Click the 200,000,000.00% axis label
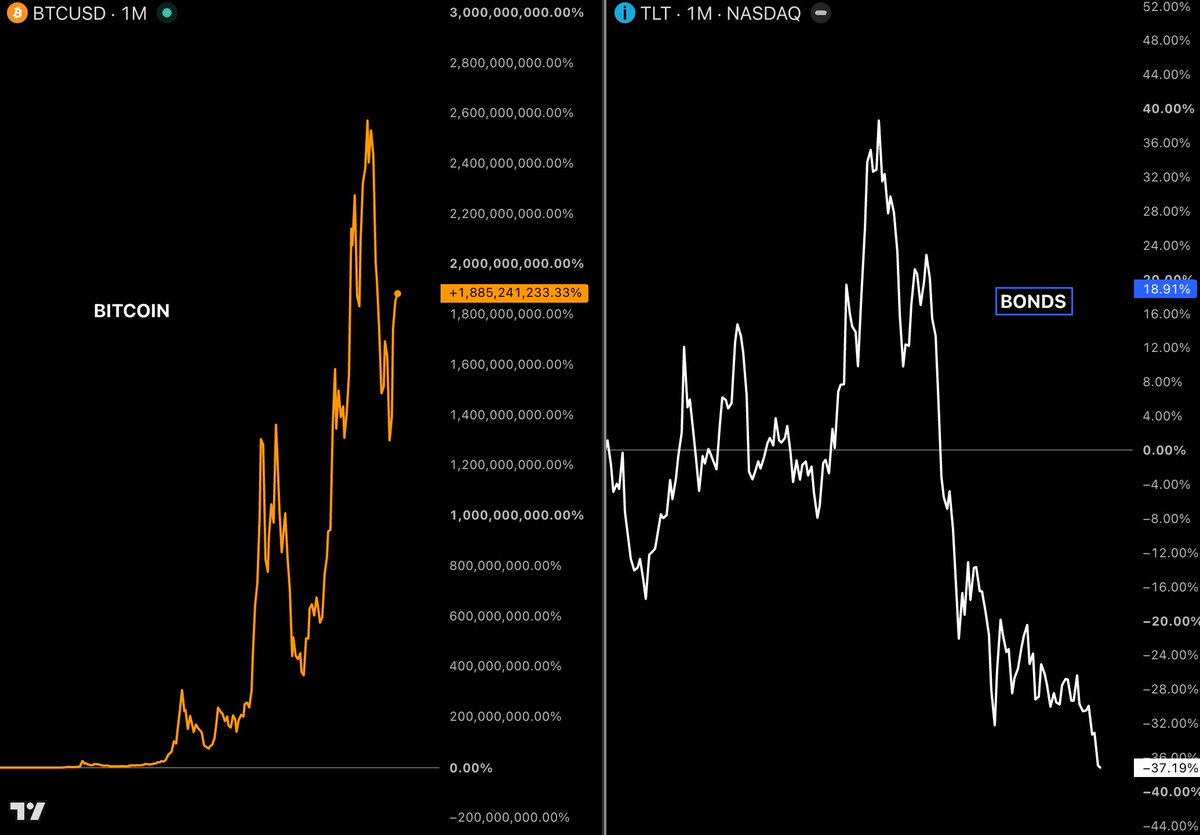 [x=505, y=717]
